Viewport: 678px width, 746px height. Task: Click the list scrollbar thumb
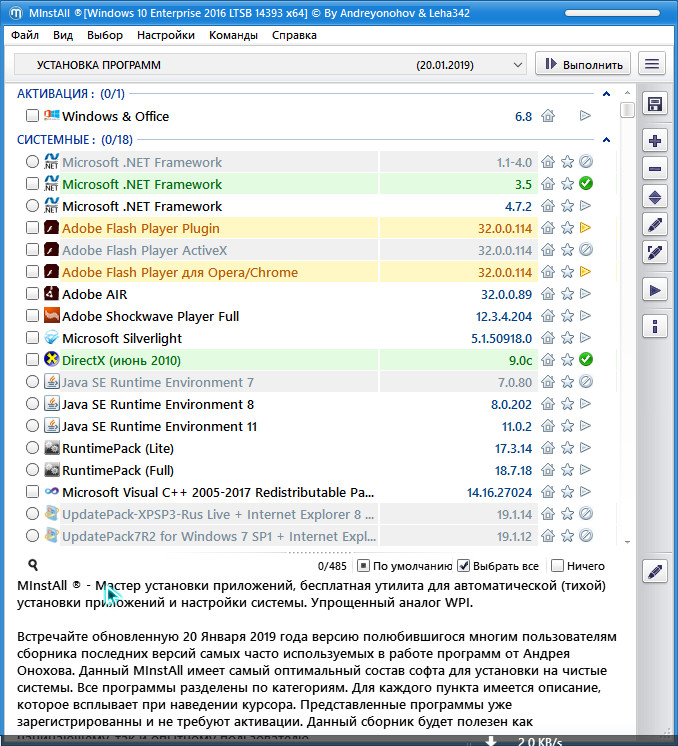627,110
